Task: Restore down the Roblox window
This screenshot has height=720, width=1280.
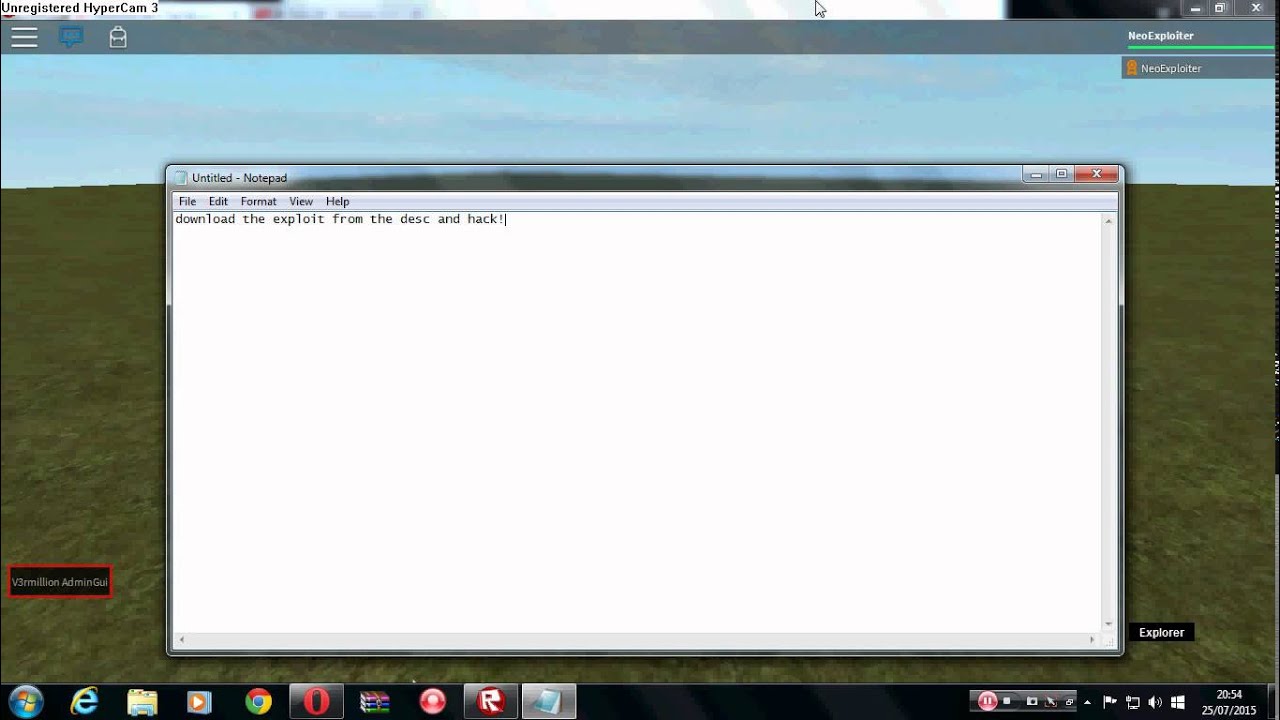Action: point(1220,8)
